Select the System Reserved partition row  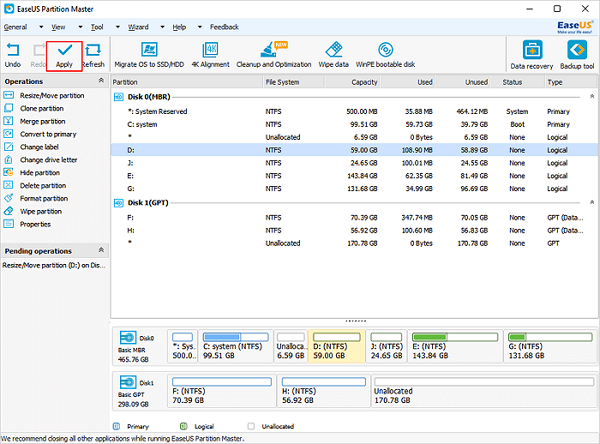(354, 111)
